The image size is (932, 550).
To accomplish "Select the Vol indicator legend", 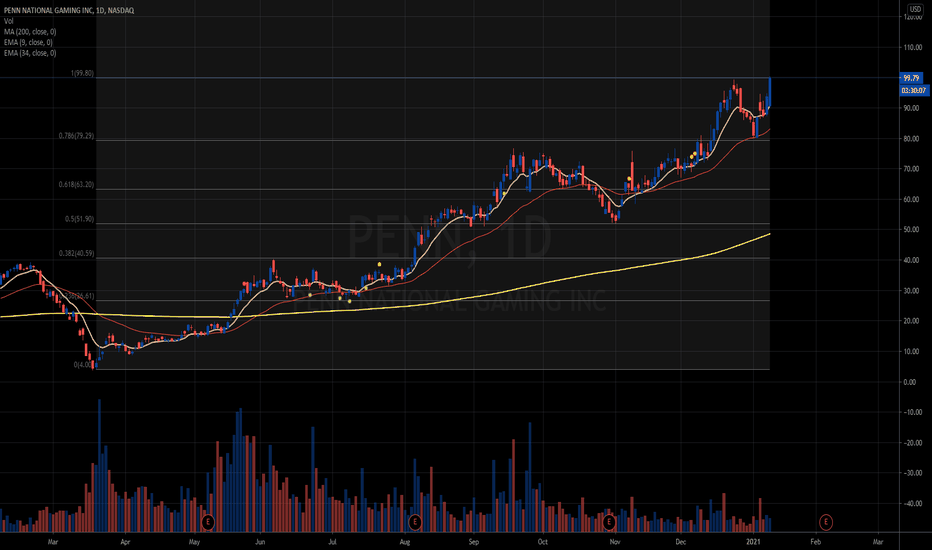I will [x=8, y=21].
